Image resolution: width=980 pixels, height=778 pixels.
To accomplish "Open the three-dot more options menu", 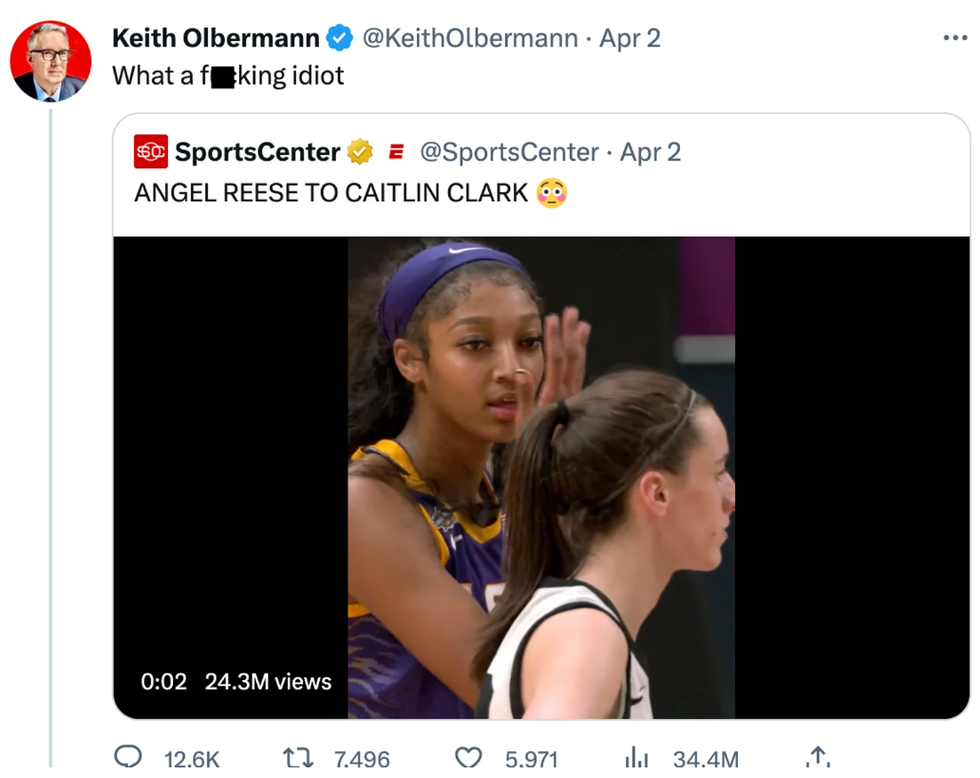I will tap(955, 38).
